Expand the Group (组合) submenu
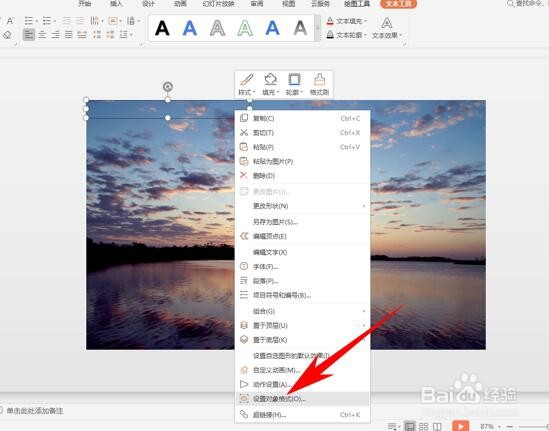 point(303,311)
